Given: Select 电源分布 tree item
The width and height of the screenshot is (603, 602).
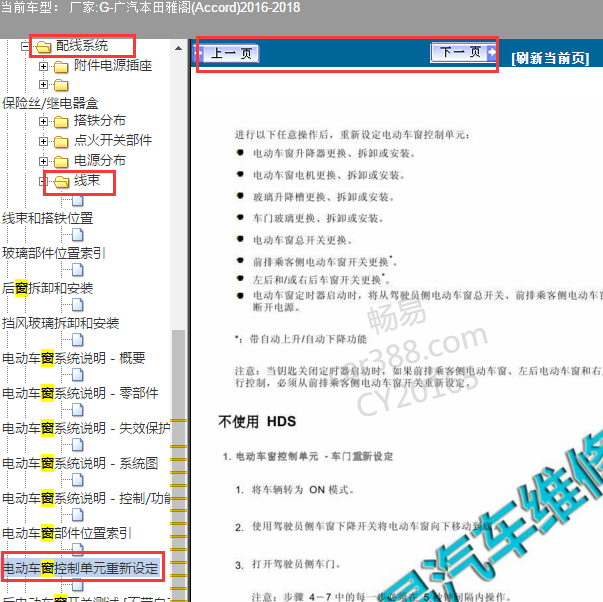Looking at the screenshot, I should [100, 160].
